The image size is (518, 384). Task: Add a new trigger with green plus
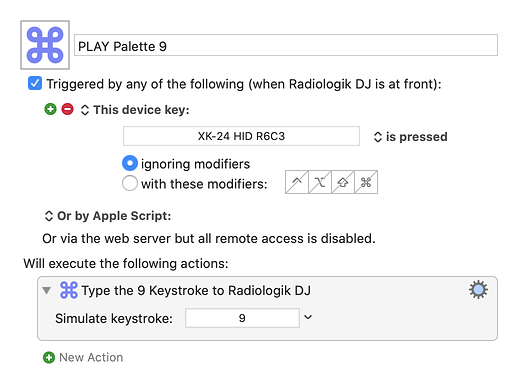coord(50,109)
